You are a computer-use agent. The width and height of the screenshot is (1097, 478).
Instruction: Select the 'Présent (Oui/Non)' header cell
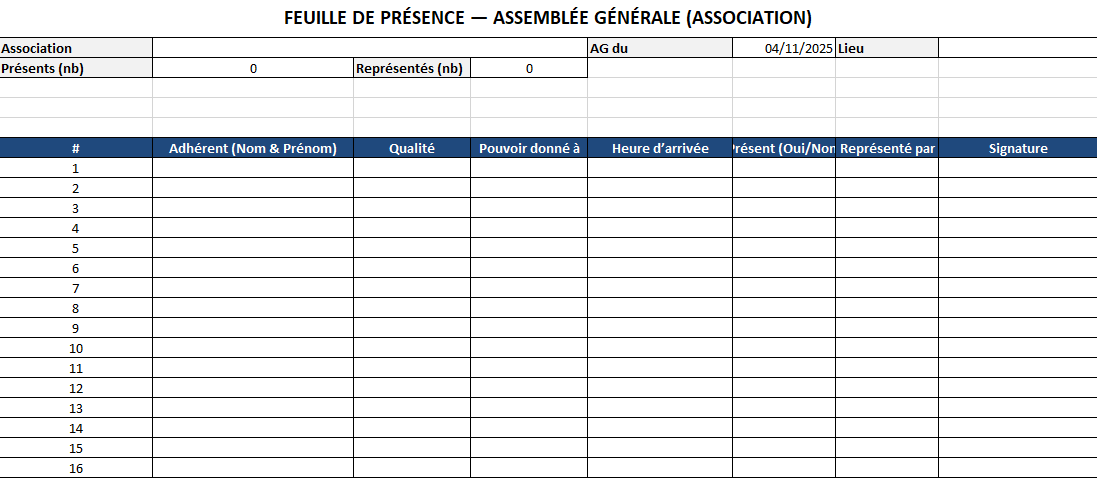click(784, 148)
